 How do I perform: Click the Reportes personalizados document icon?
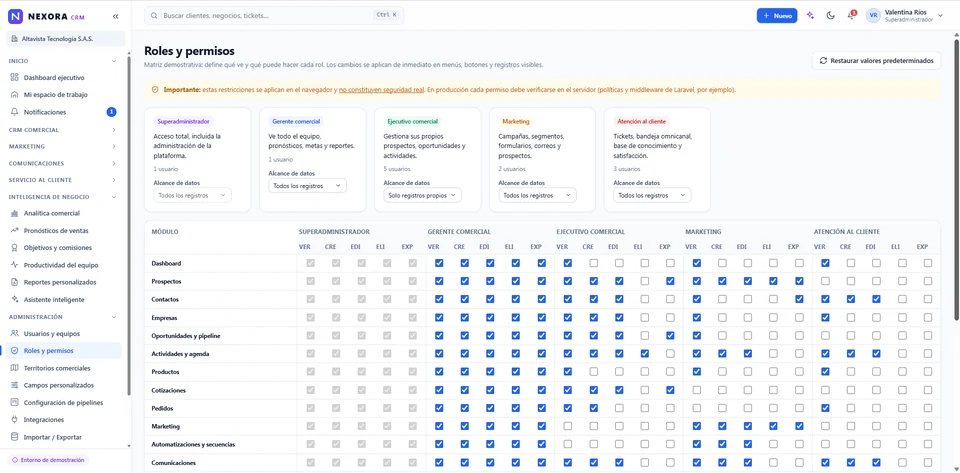(15, 282)
